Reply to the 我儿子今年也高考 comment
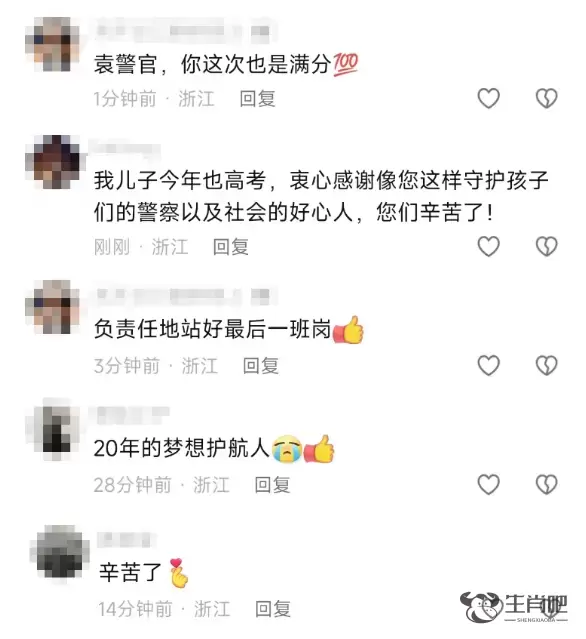Viewport: 586px width, 639px height. pos(231,247)
